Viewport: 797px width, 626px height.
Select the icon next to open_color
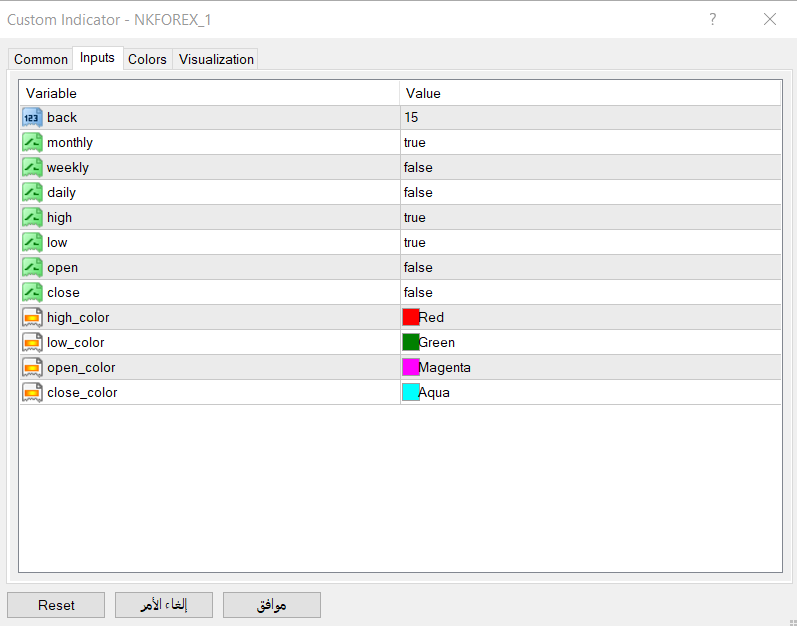point(32,368)
